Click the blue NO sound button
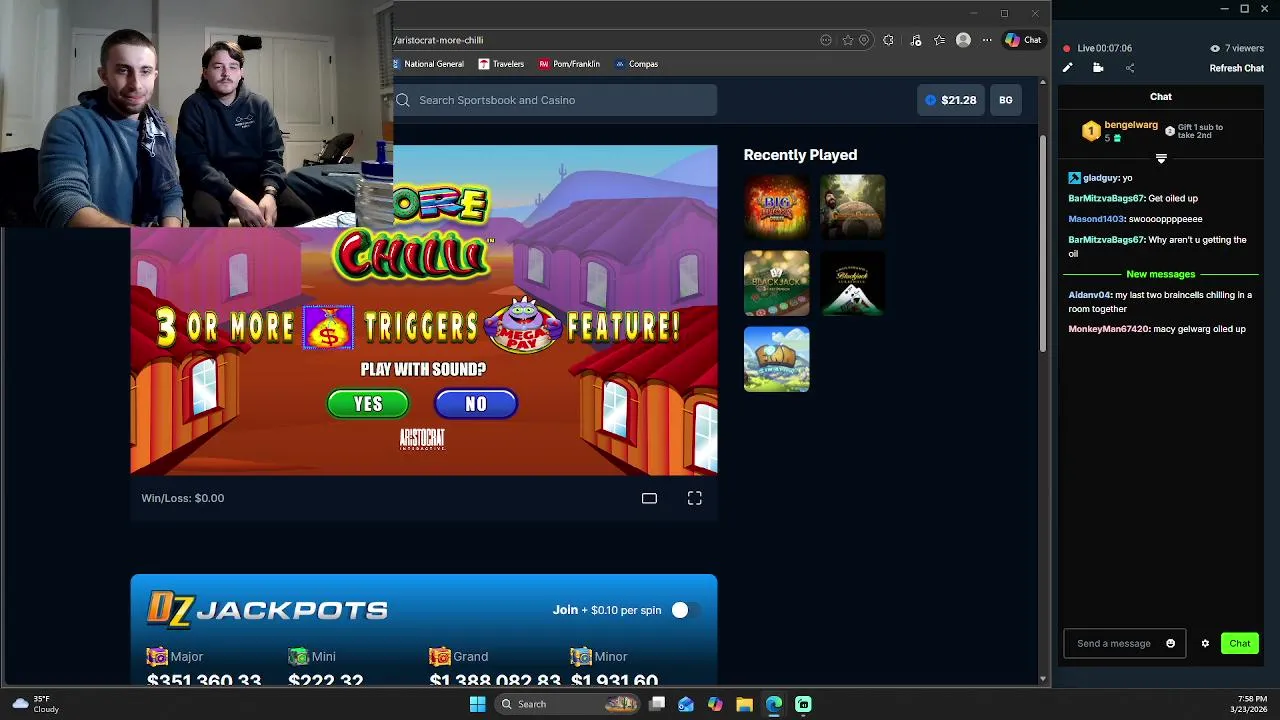Screen dimensions: 1280x720 click(476, 404)
